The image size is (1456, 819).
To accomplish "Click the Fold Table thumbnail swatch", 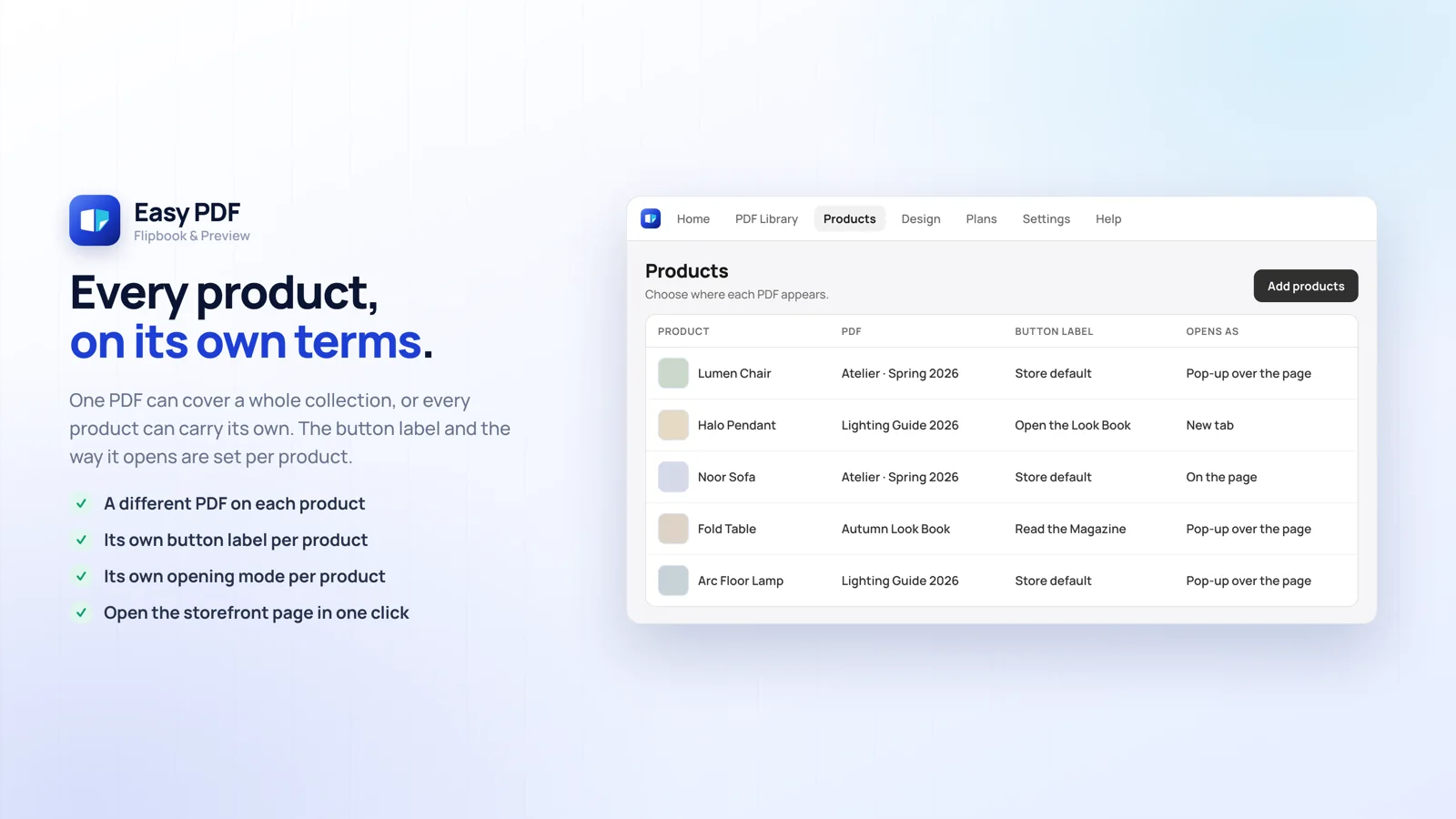I will tap(673, 529).
